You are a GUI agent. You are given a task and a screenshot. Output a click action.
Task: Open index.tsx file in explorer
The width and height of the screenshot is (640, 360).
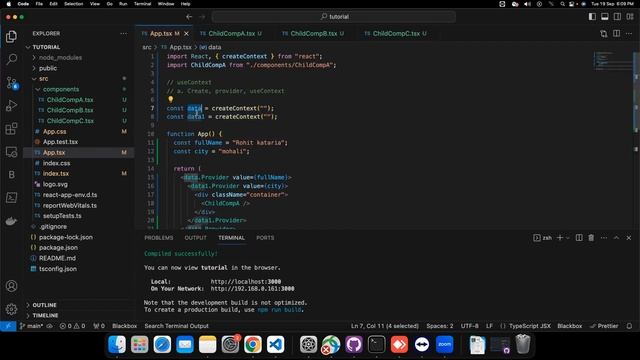56,173
